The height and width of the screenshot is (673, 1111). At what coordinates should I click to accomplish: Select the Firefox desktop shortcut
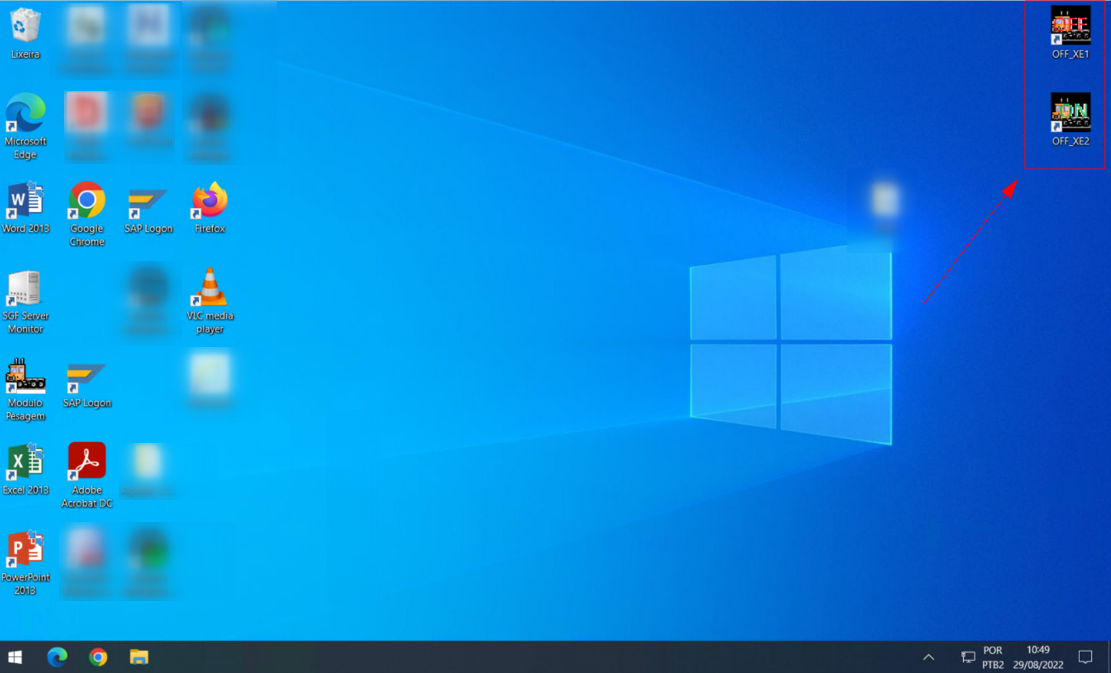(210, 208)
